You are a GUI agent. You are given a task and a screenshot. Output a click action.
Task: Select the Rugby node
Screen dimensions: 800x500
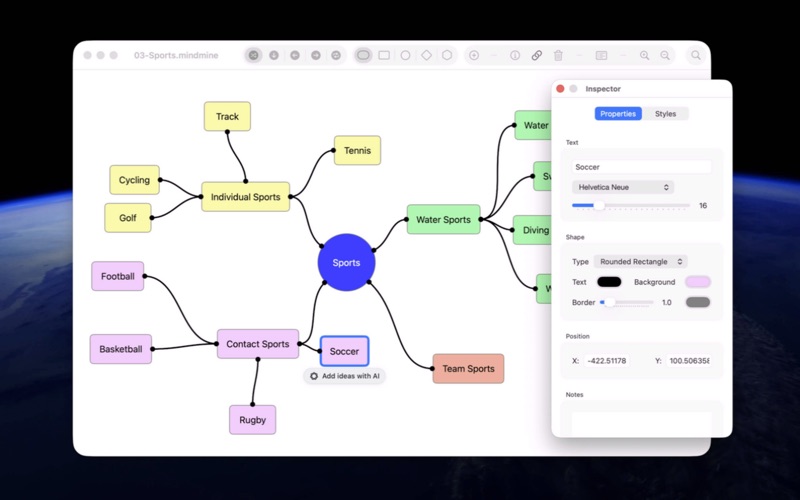tap(253, 420)
